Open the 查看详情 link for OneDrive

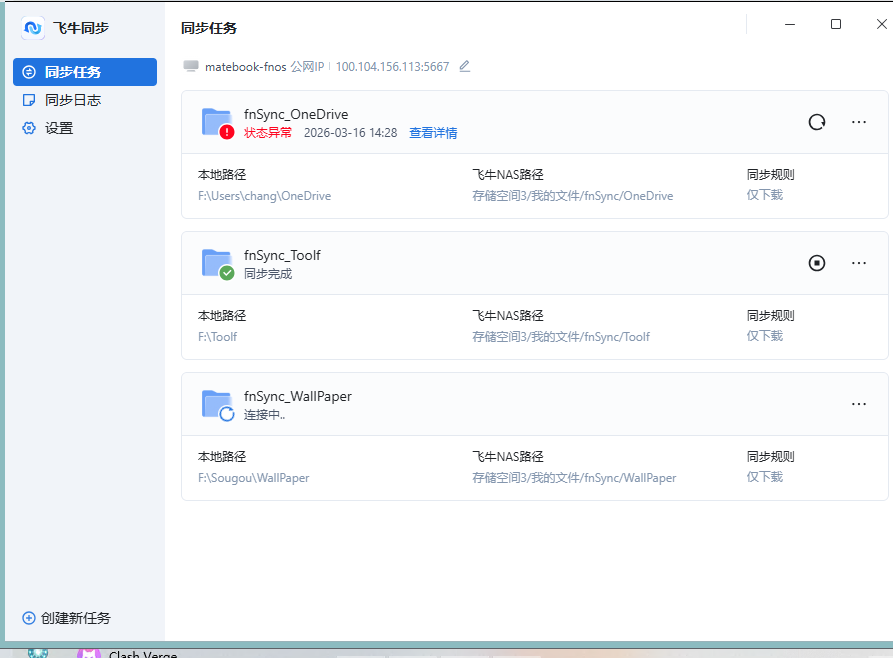pos(433,133)
